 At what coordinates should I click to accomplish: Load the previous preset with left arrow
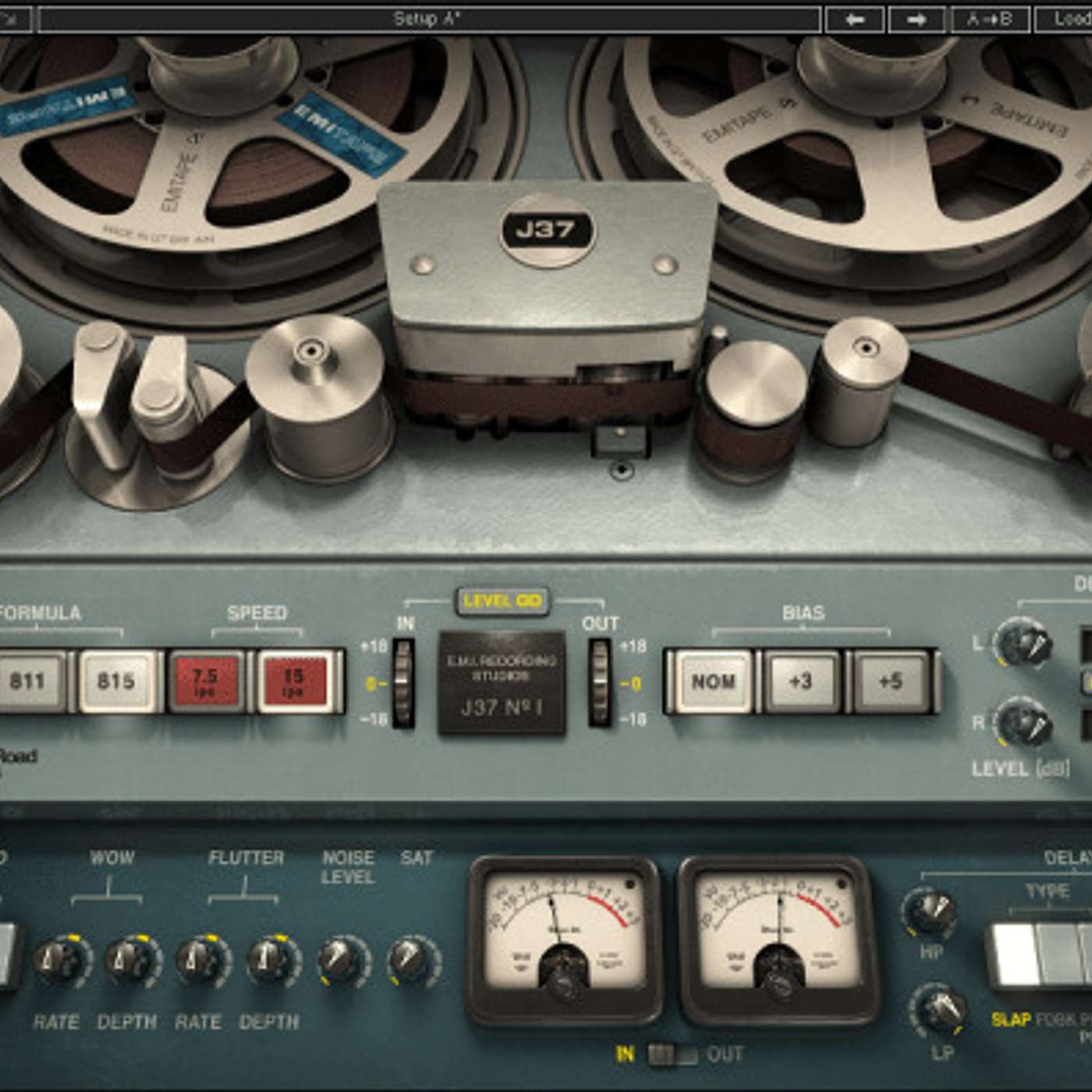855,19
